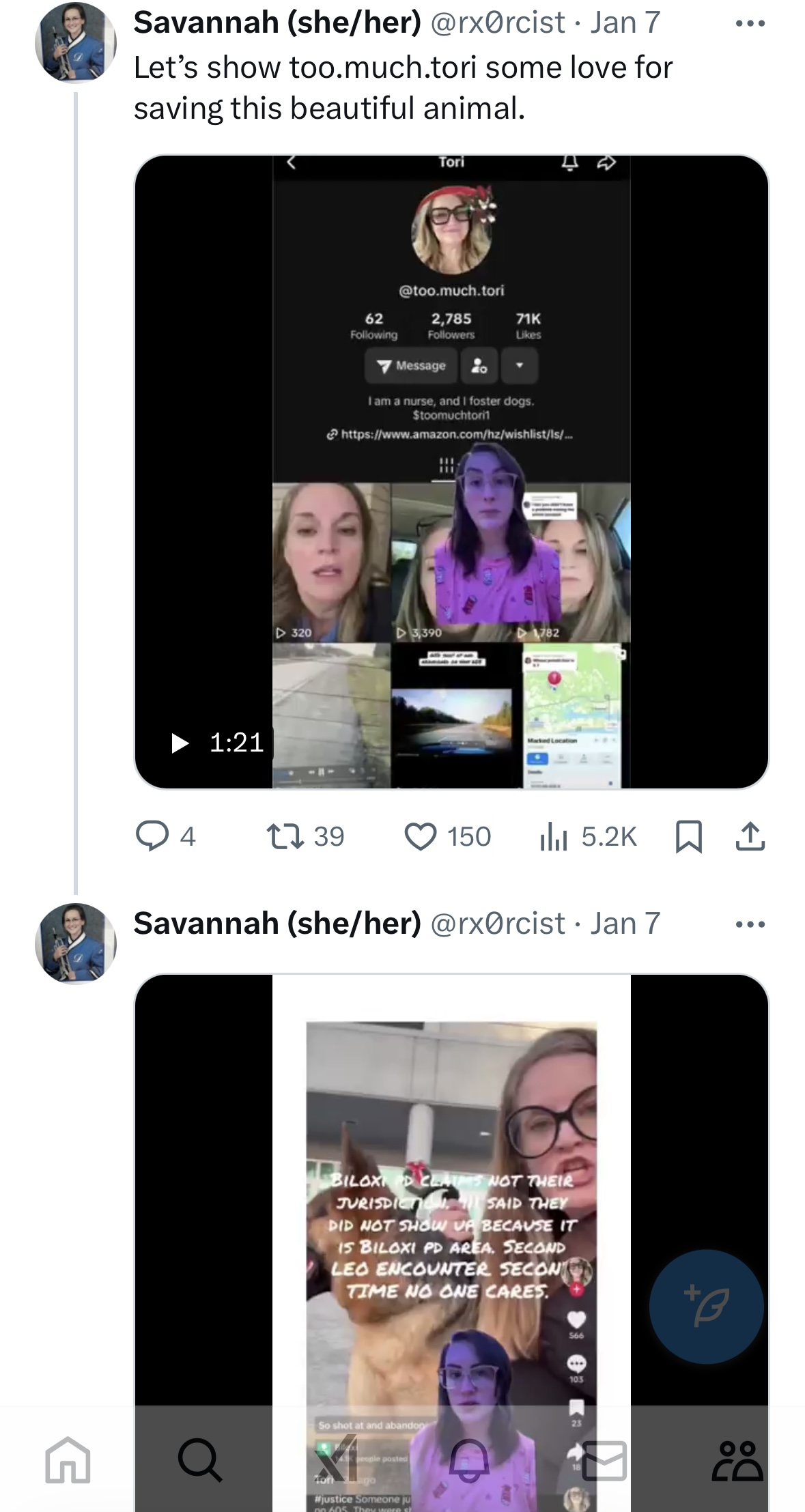Open the Messages envelope tab
This screenshot has height=1512, width=805.
604,1460
